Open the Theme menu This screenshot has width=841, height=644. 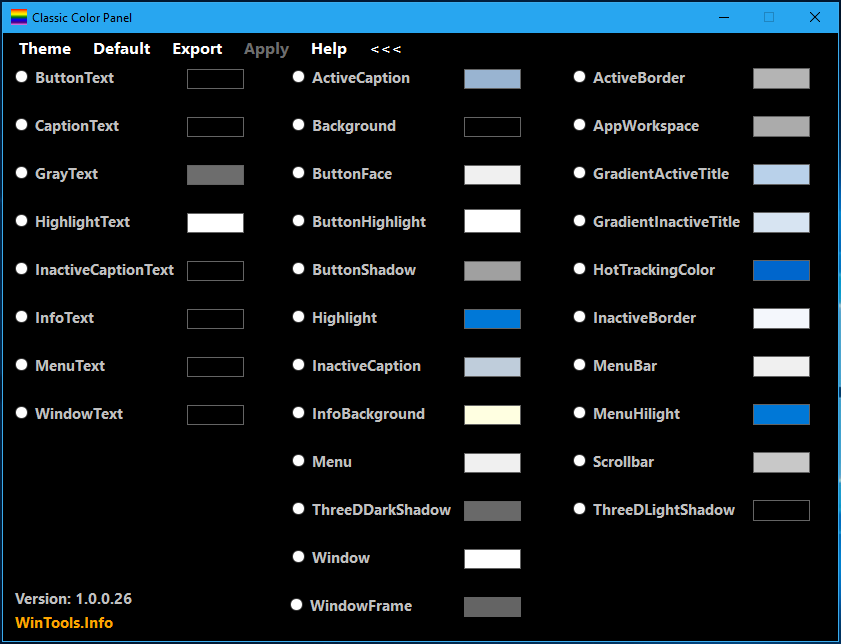45,49
